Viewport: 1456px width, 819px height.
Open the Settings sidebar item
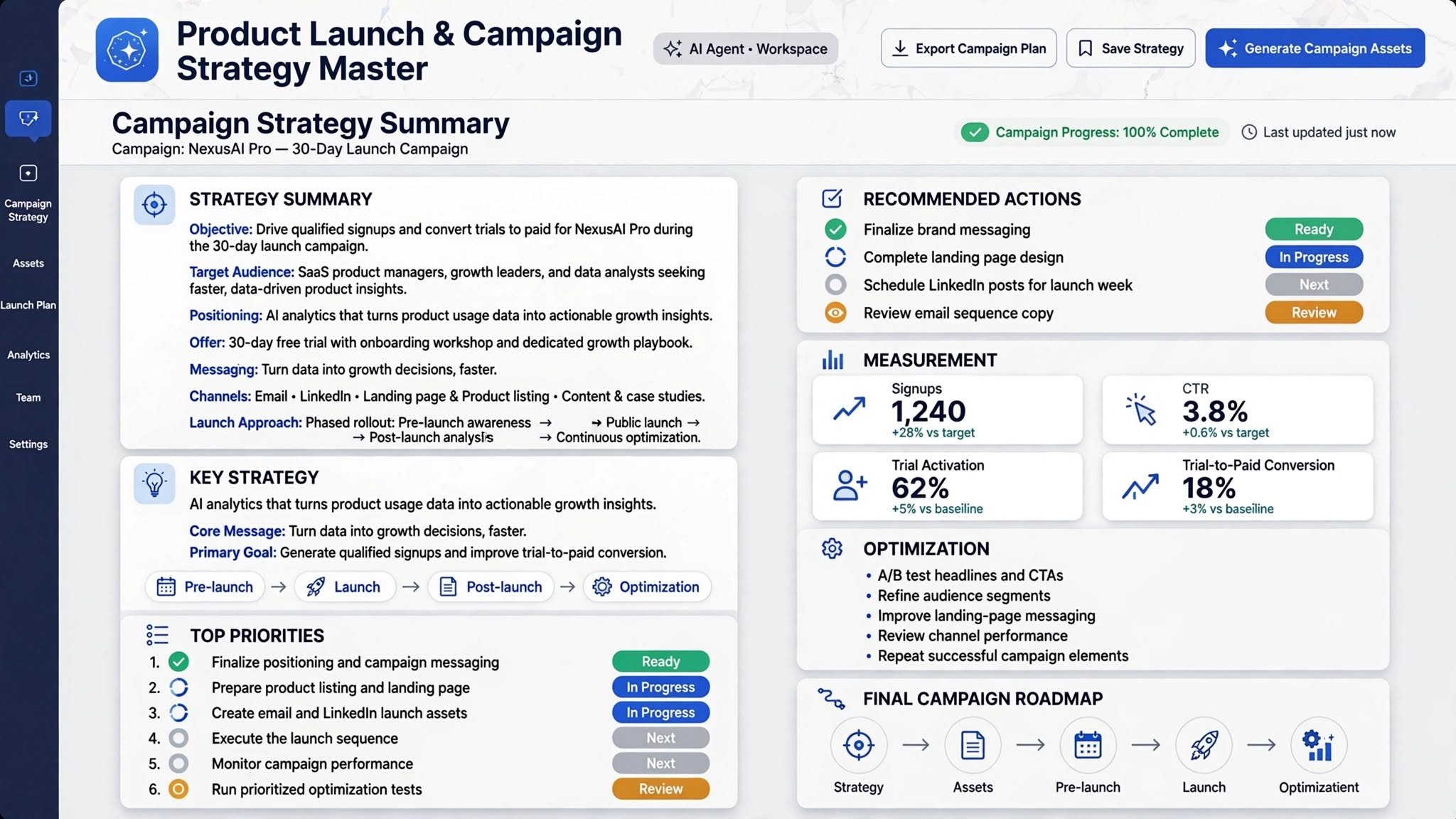28,444
